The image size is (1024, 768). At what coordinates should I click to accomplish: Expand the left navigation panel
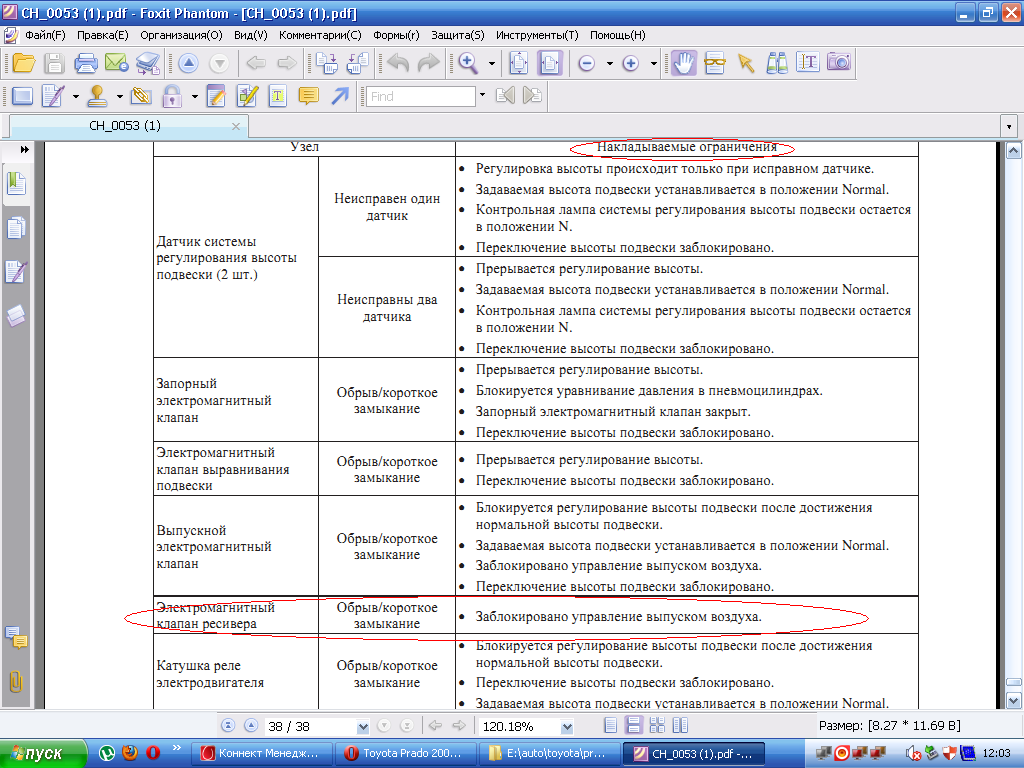(24, 150)
